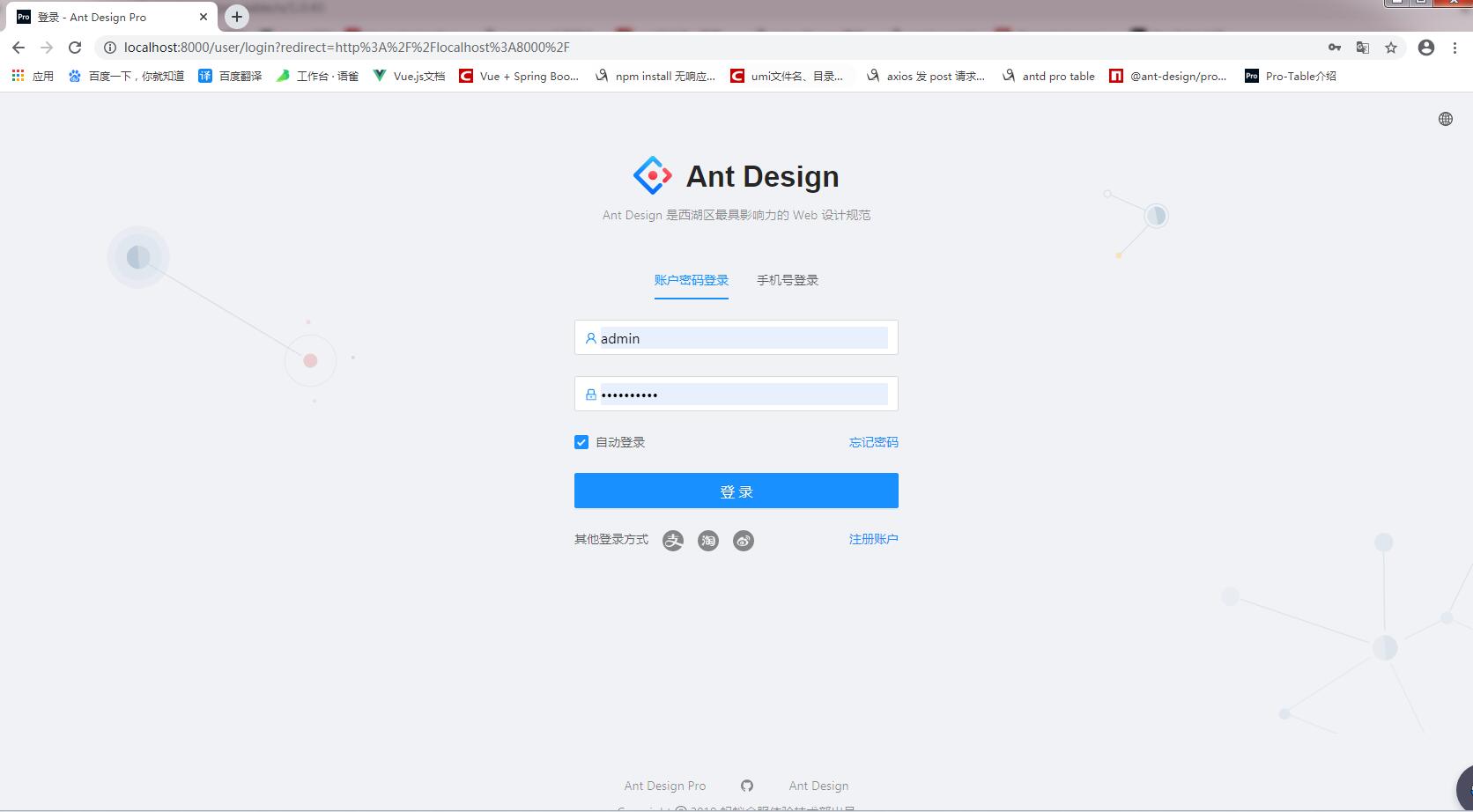Open Ant Design Pro footer link
Image resolution: width=1473 pixels, height=812 pixels.
click(x=665, y=786)
